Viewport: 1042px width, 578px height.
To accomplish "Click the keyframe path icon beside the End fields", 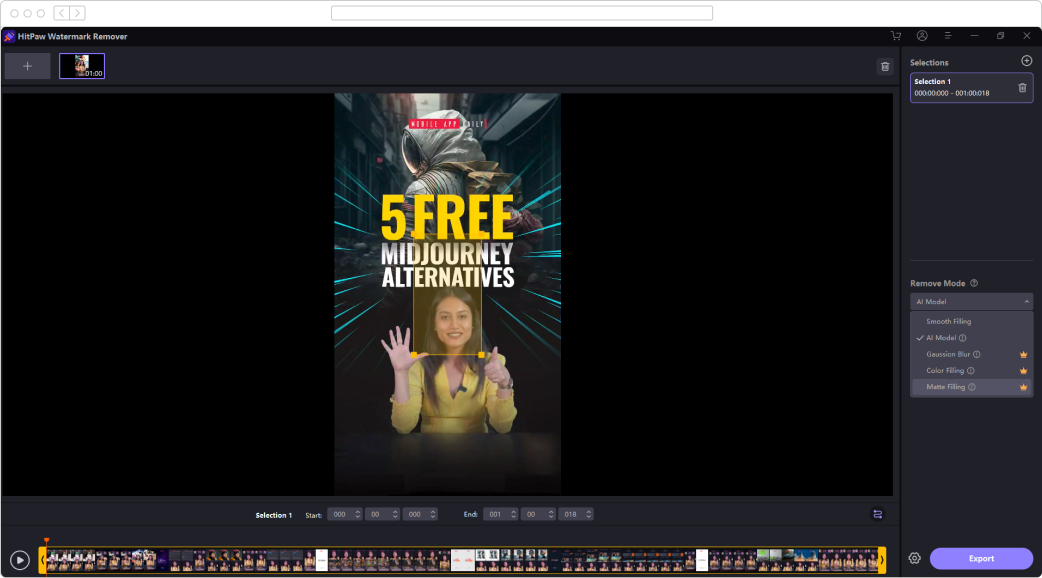I will click(877, 513).
